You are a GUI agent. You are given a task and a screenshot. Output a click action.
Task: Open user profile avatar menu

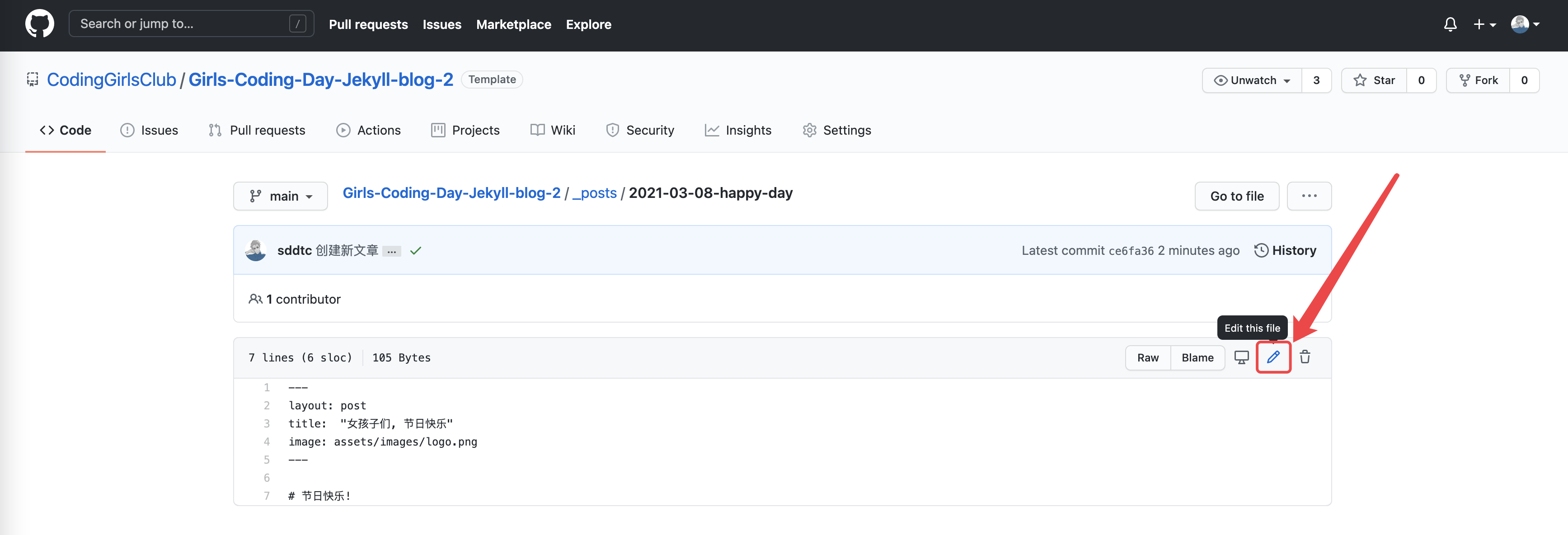click(x=1525, y=24)
